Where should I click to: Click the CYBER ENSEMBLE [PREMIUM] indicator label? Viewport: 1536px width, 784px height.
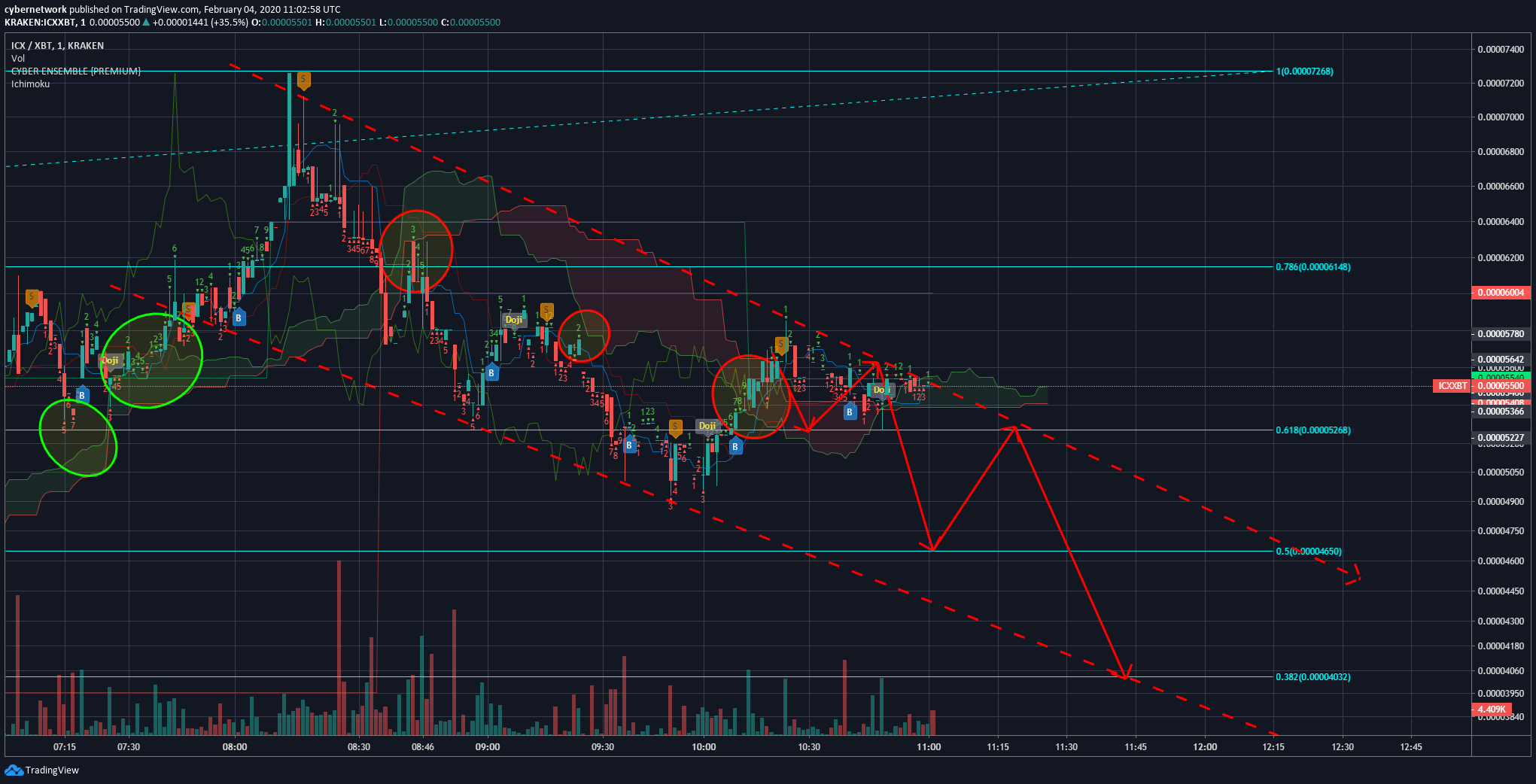click(76, 71)
